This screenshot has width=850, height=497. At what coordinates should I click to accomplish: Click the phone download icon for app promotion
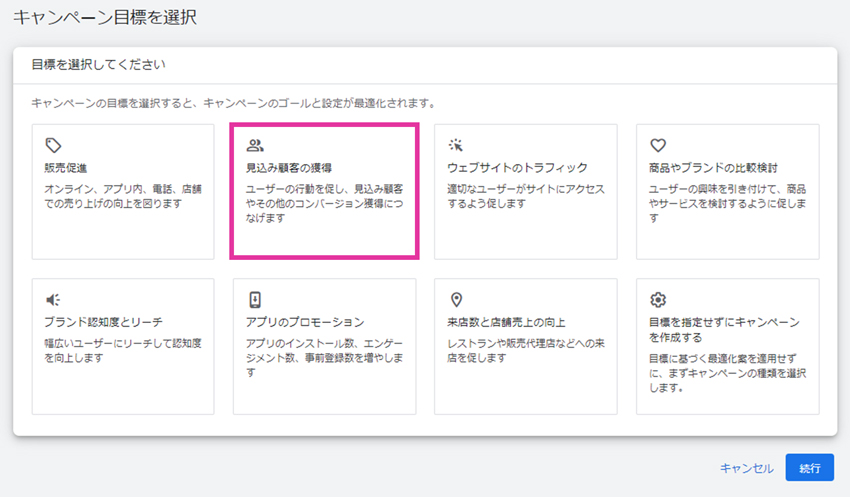255,299
